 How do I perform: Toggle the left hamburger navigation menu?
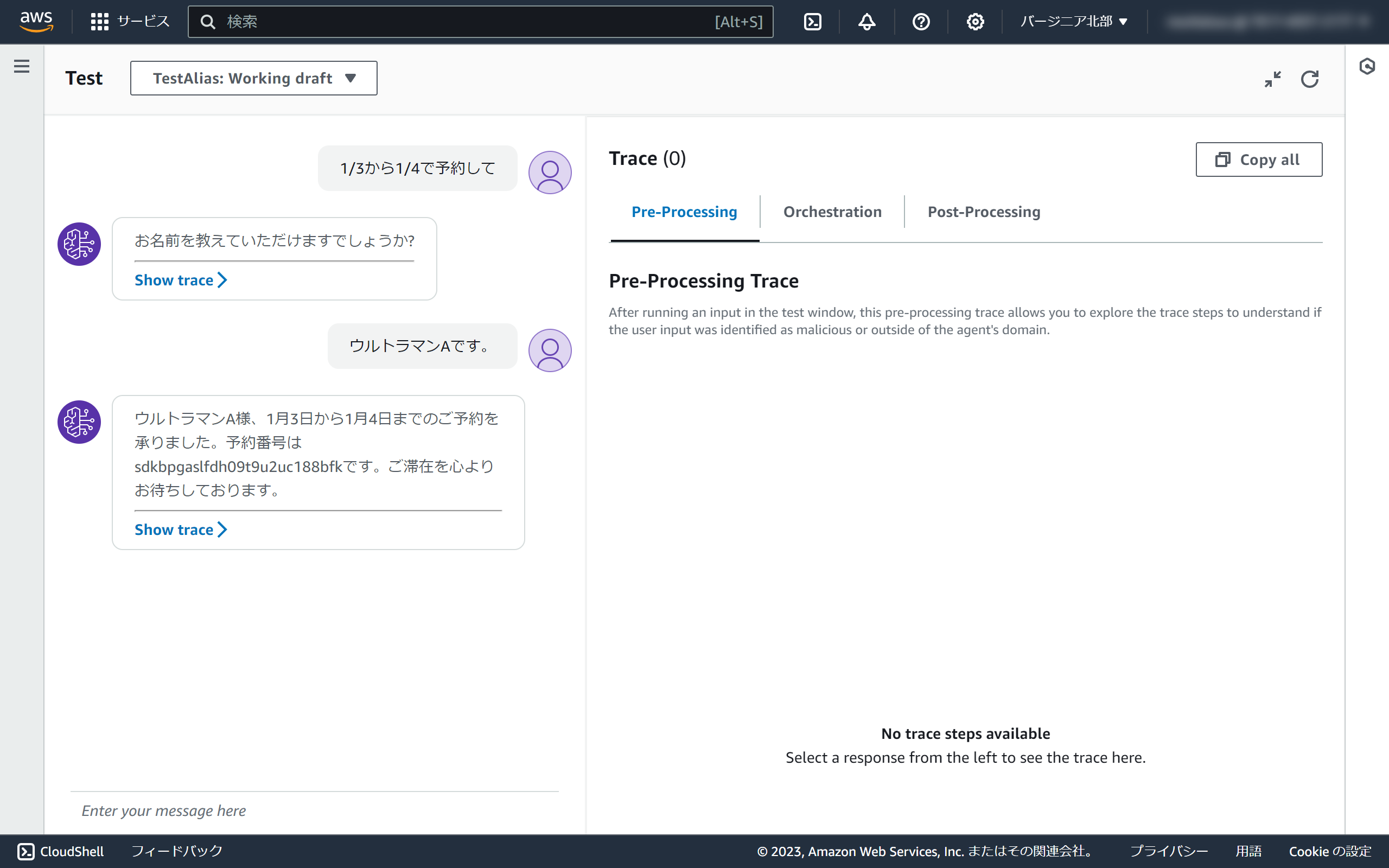pos(22,66)
